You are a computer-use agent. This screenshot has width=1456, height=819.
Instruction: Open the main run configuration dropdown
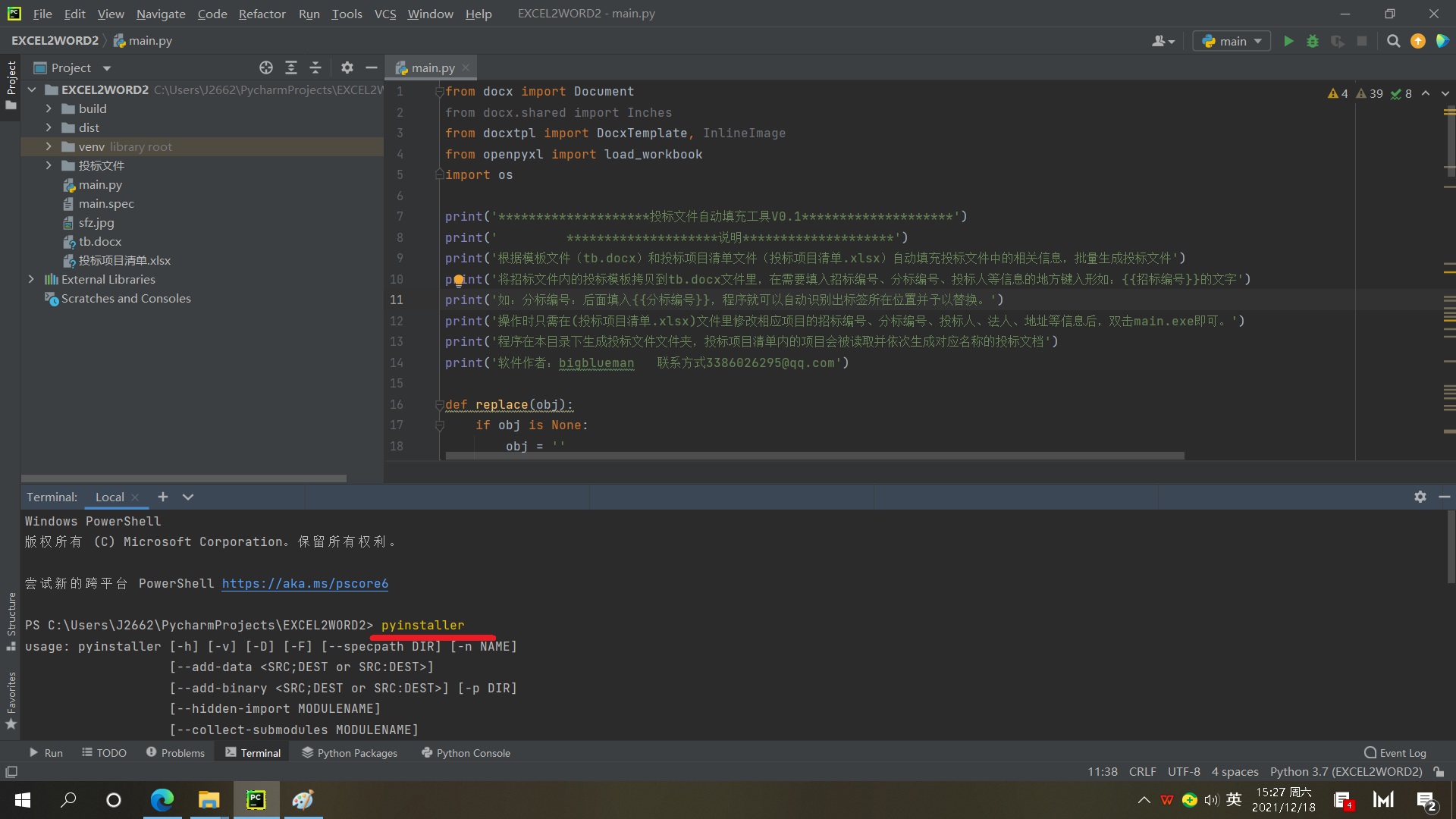1232,41
